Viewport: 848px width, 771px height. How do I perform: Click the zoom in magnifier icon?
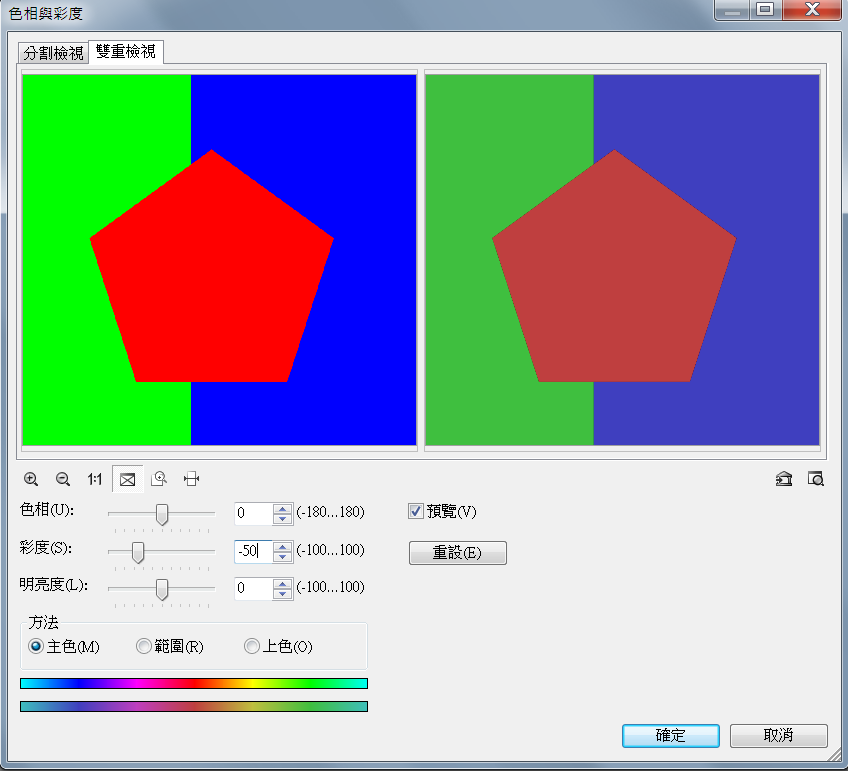click(x=31, y=479)
